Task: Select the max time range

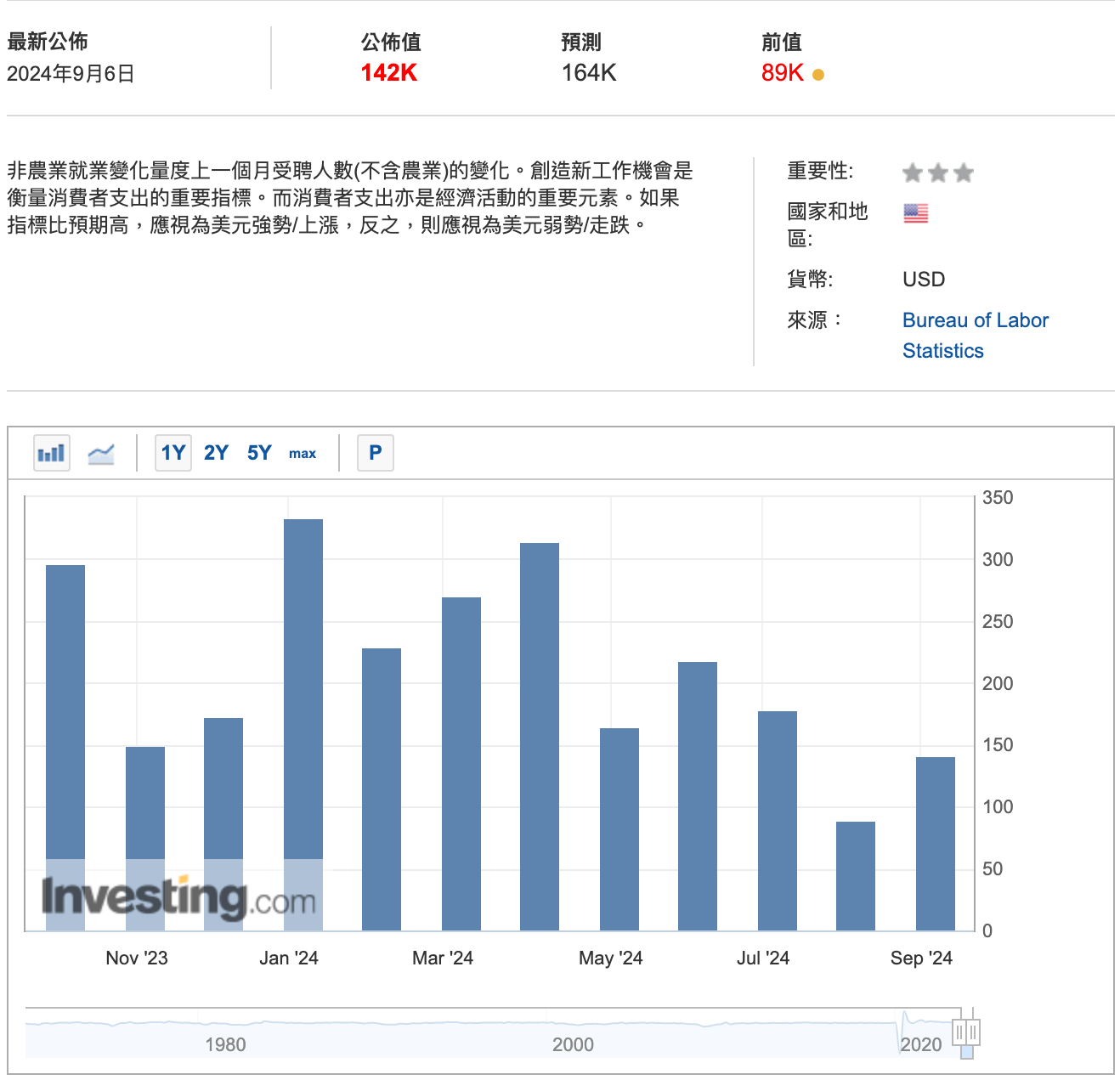Action: point(303,454)
